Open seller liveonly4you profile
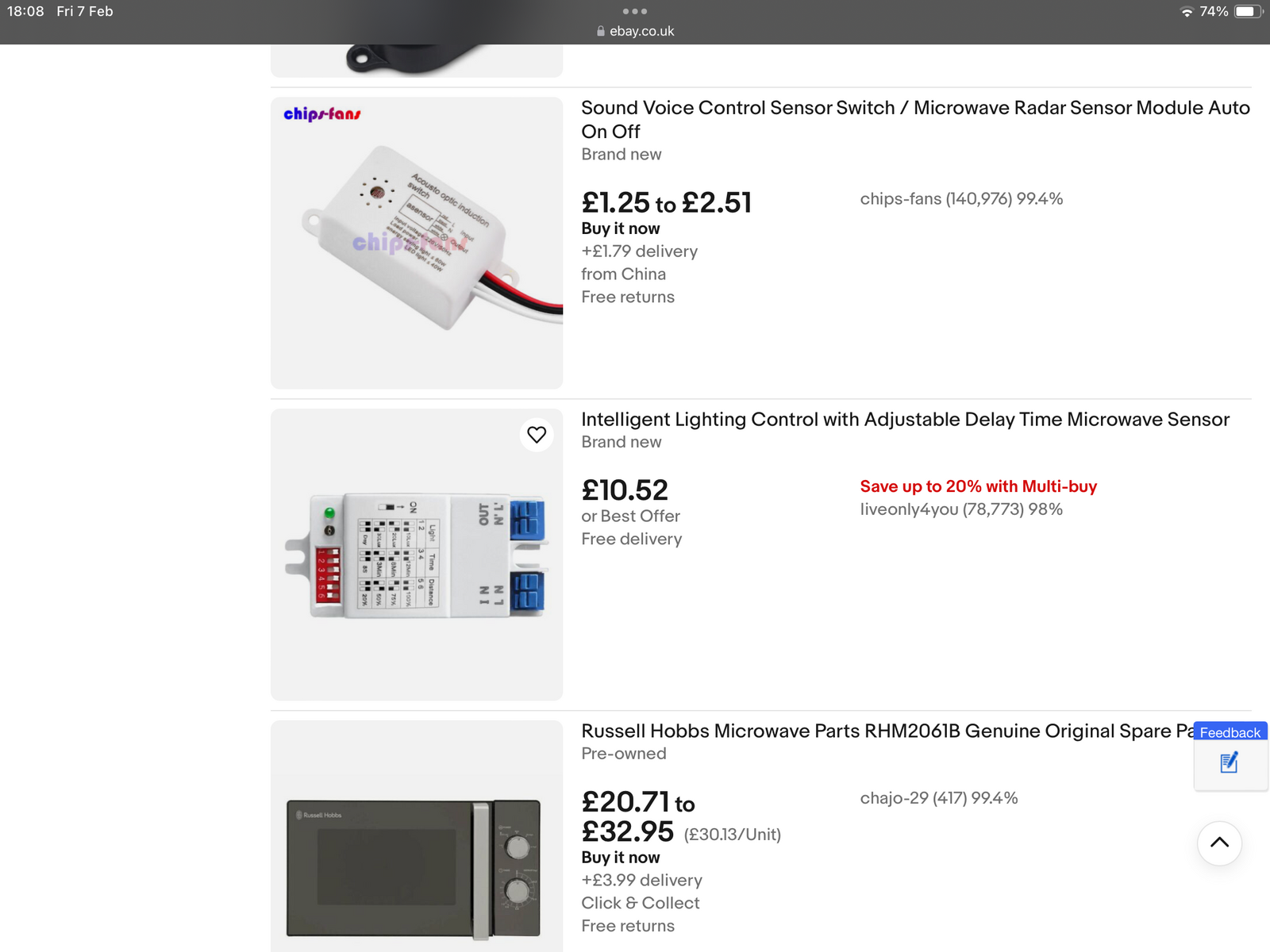Image resolution: width=1270 pixels, height=952 pixels. click(x=960, y=509)
